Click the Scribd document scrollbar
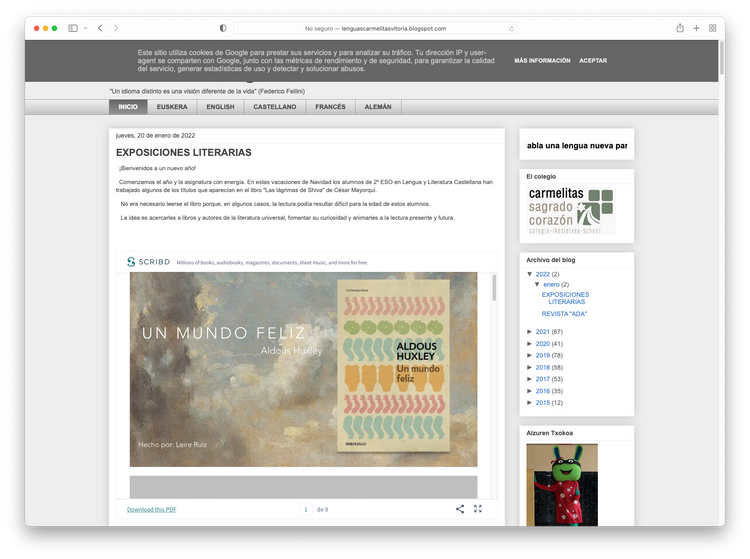 click(494, 287)
